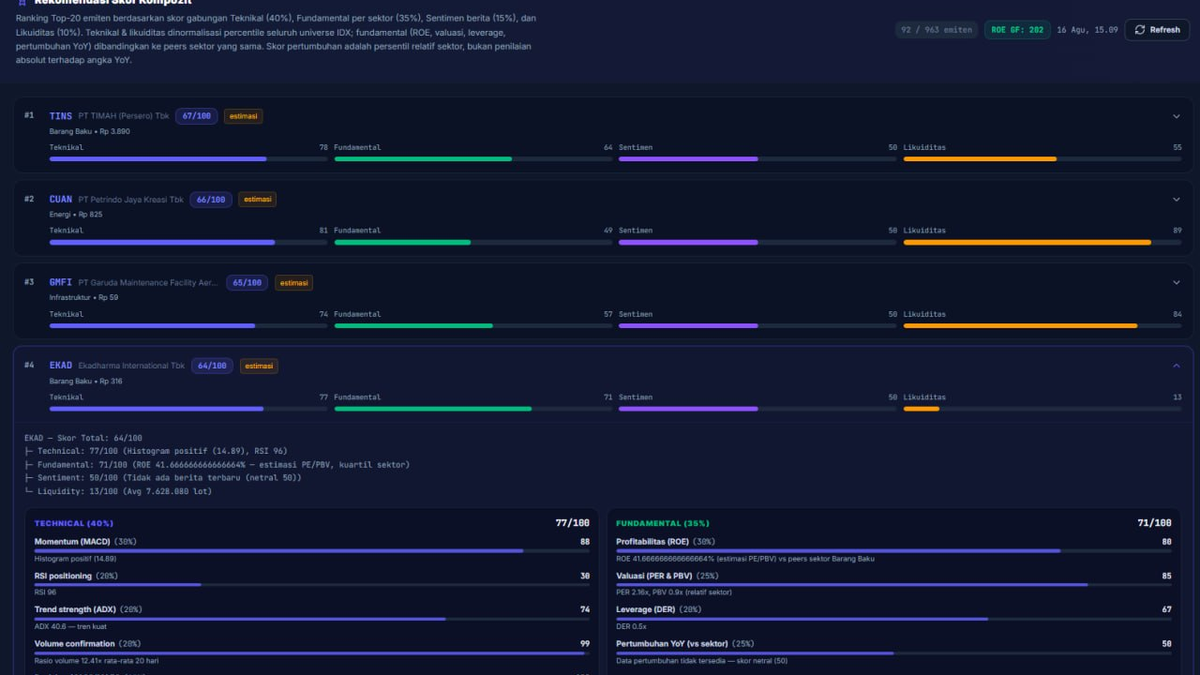Click TINS Fundamental progress bar
Image resolution: width=1200 pixels, height=675 pixels.
pos(473,159)
